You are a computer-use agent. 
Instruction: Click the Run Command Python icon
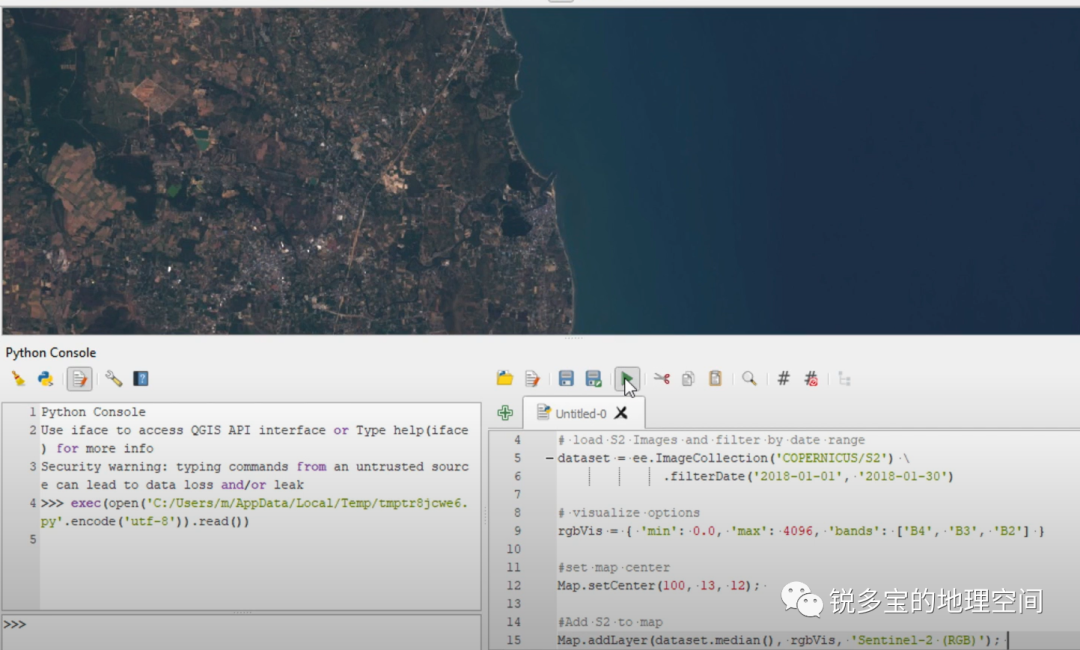[x=46, y=379]
